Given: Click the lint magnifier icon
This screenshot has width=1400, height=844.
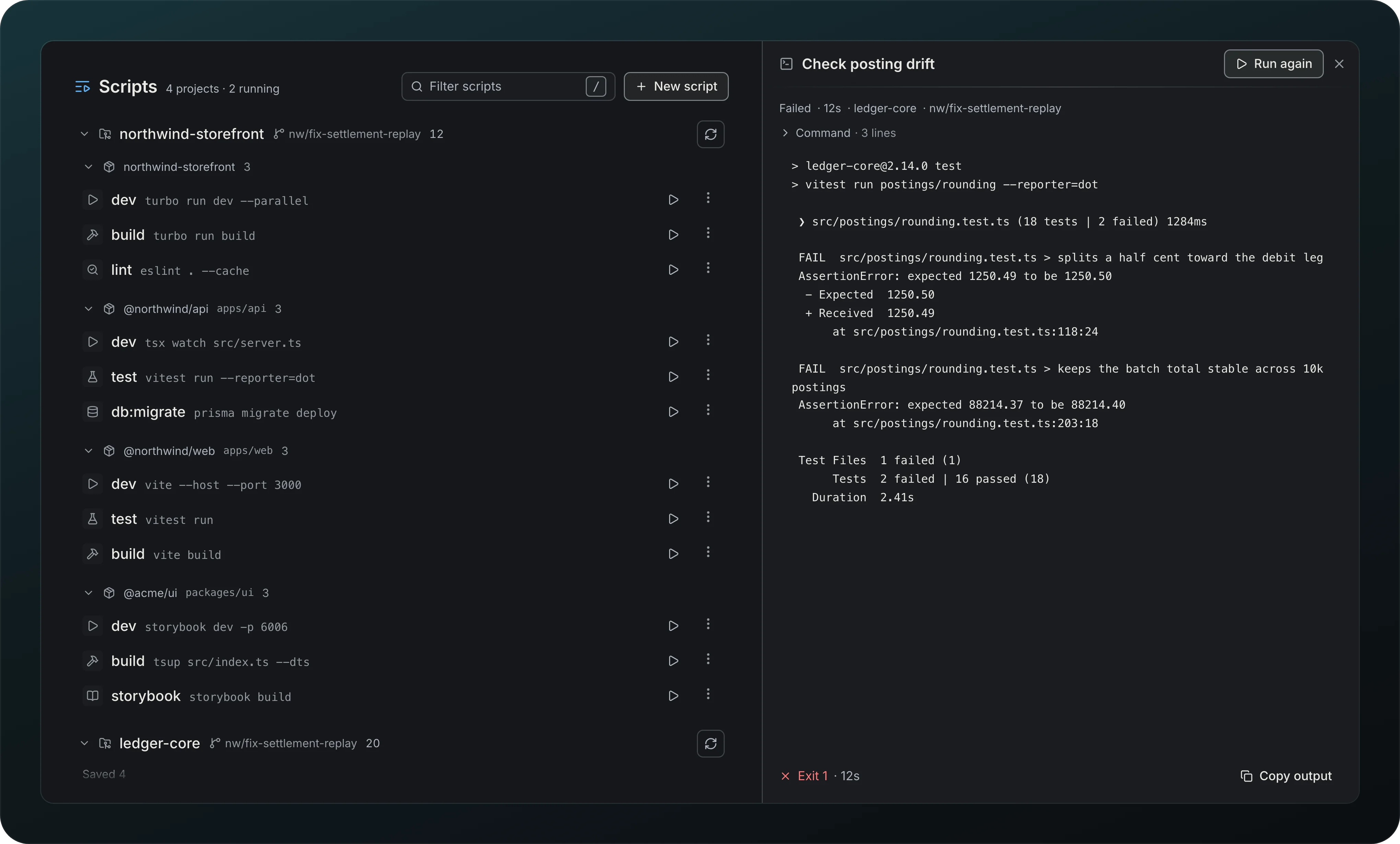Looking at the screenshot, I should pos(93,270).
